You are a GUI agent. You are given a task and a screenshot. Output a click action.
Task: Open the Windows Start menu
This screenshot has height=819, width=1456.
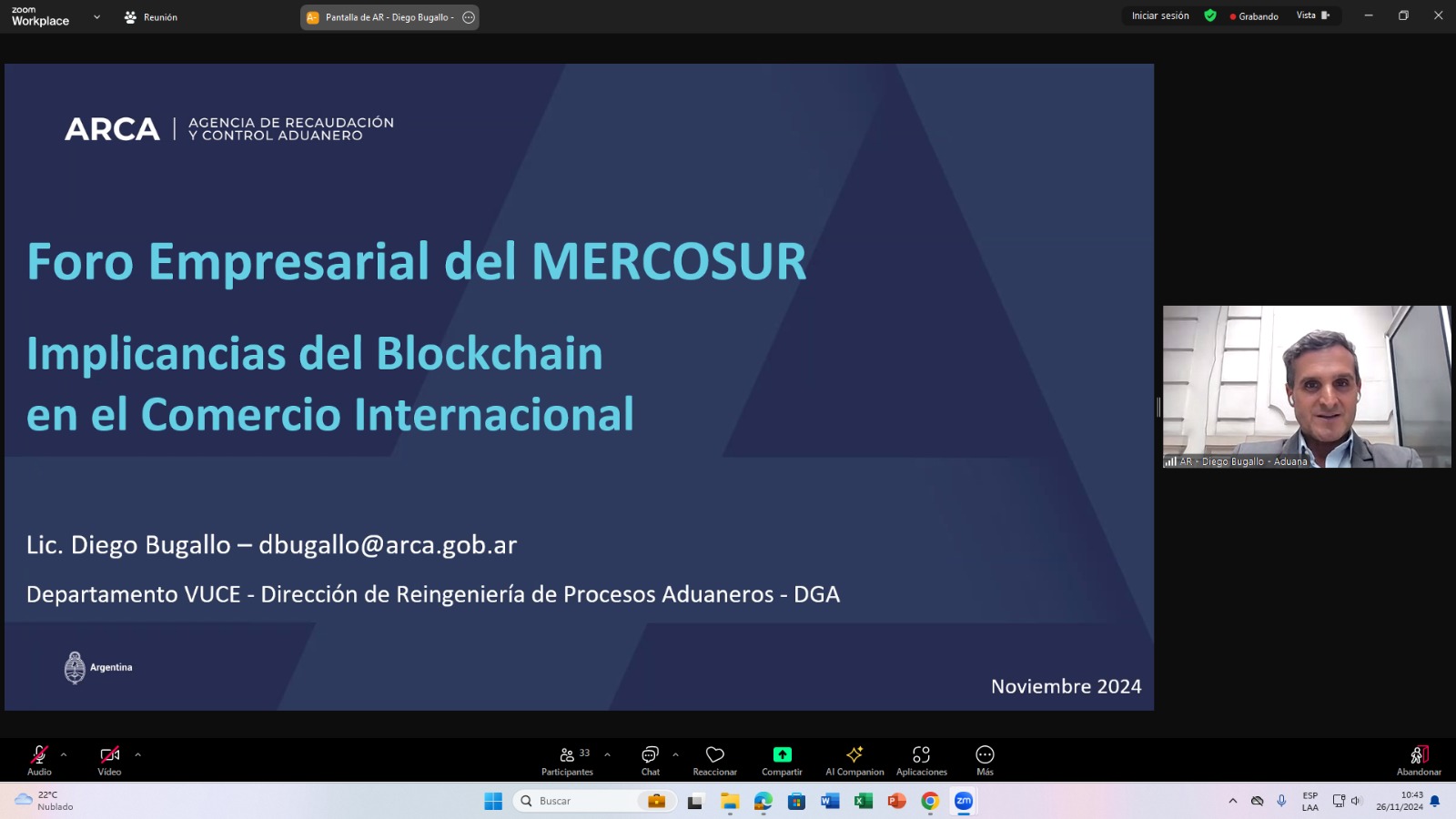click(x=493, y=801)
